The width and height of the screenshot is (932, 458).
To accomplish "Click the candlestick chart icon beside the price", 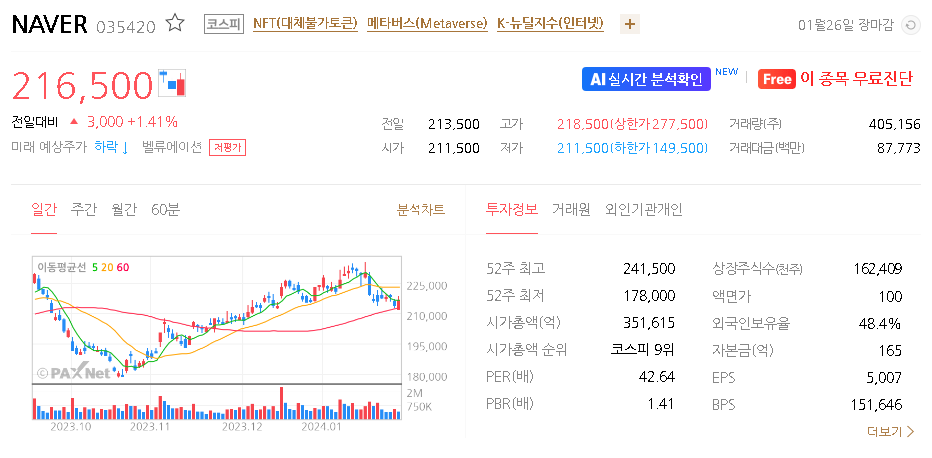I will [x=172, y=83].
